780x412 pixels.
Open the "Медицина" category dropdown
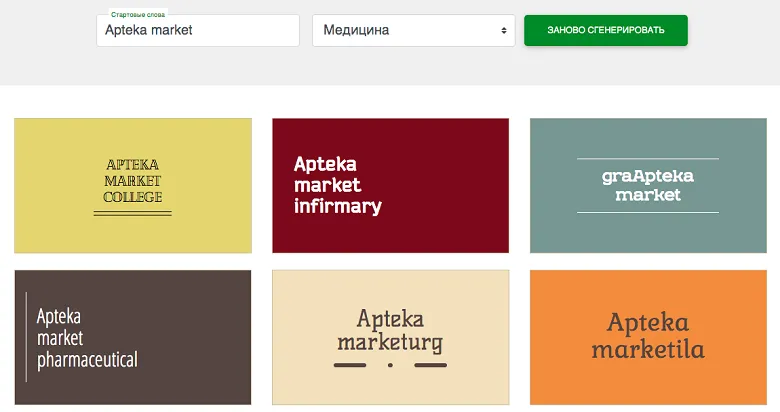click(413, 31)
